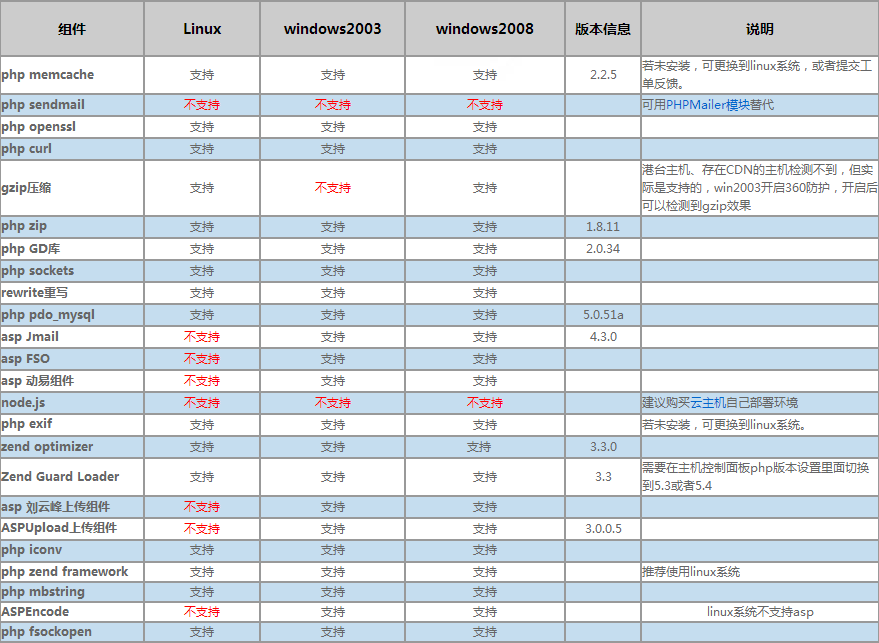
Task: Select the rewrite重写 row label
Action: (x=34, y=293)
